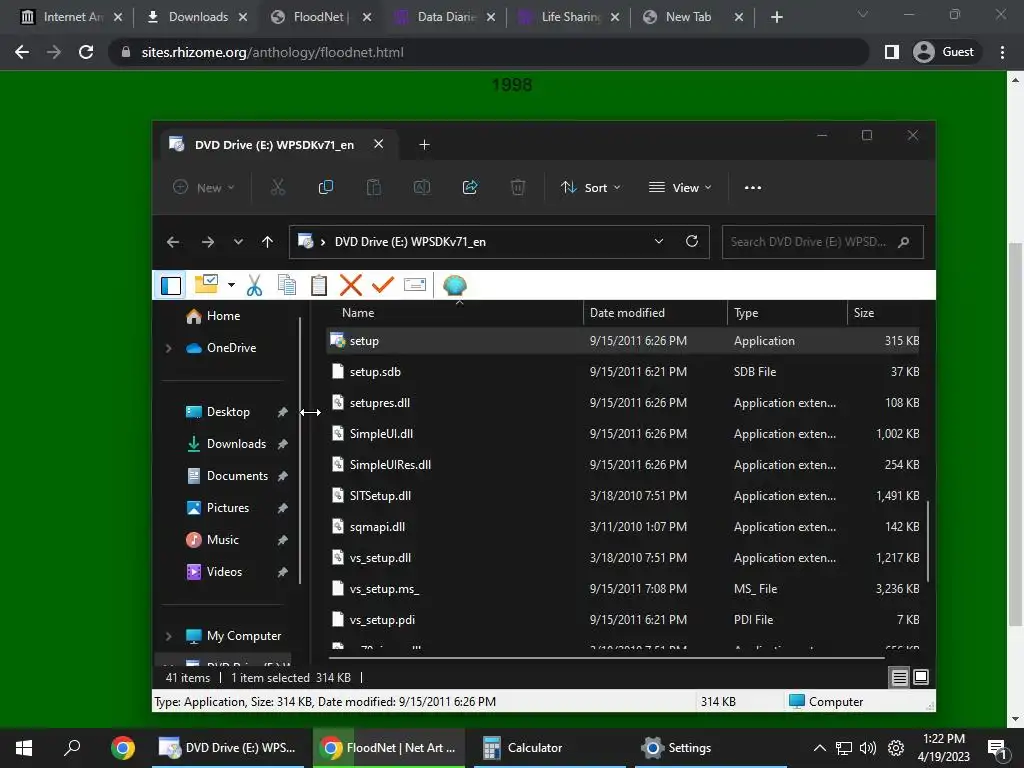Switch to large thumbnails view button

click(x=921, y=677)
